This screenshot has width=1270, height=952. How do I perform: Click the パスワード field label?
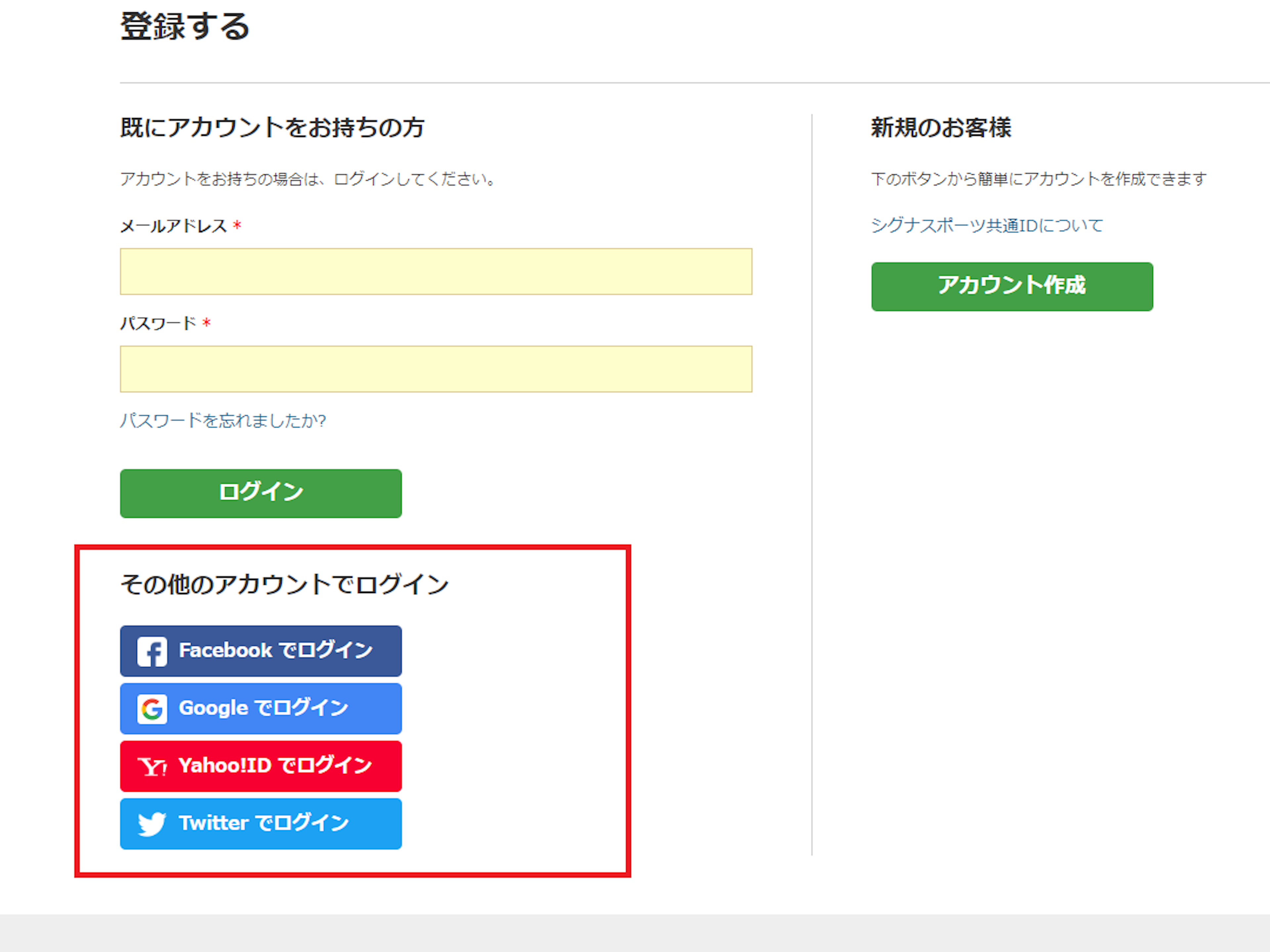[x=158, y=323]
